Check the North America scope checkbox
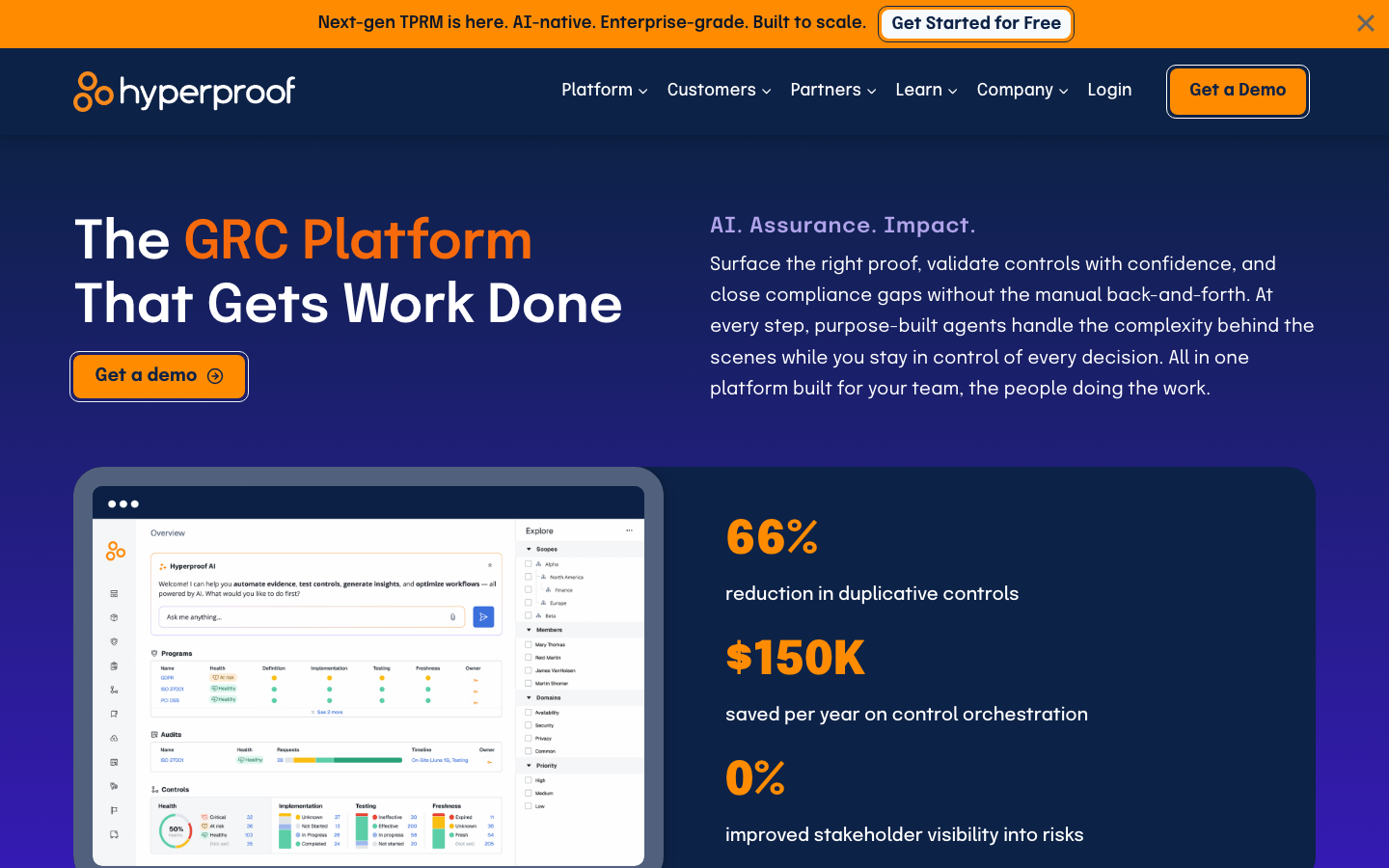Viewport: 1389px width, 868px height. [x=528, y=577]
